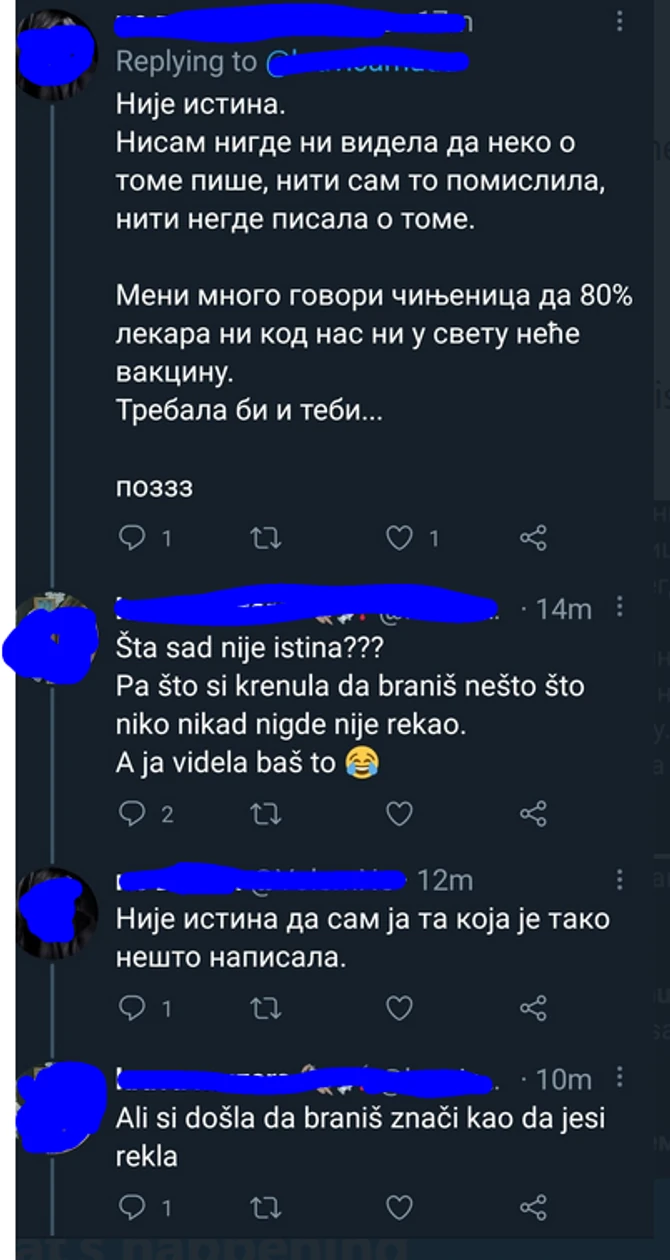Open the share menu on the 12m tweet
Screen dimensions: 670x1260
[x=532, y=1008]
